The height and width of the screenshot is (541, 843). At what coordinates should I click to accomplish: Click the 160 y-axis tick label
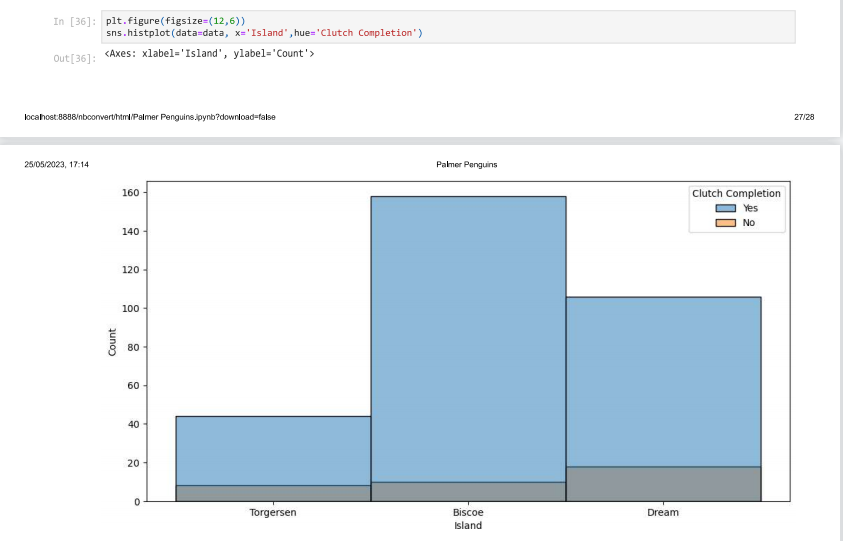[x=131, y=193]
